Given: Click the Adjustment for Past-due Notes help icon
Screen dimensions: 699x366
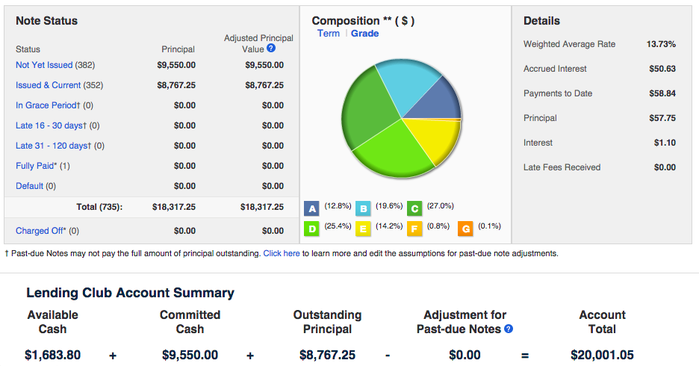Looking at the screenshot, I should point(508,329).
